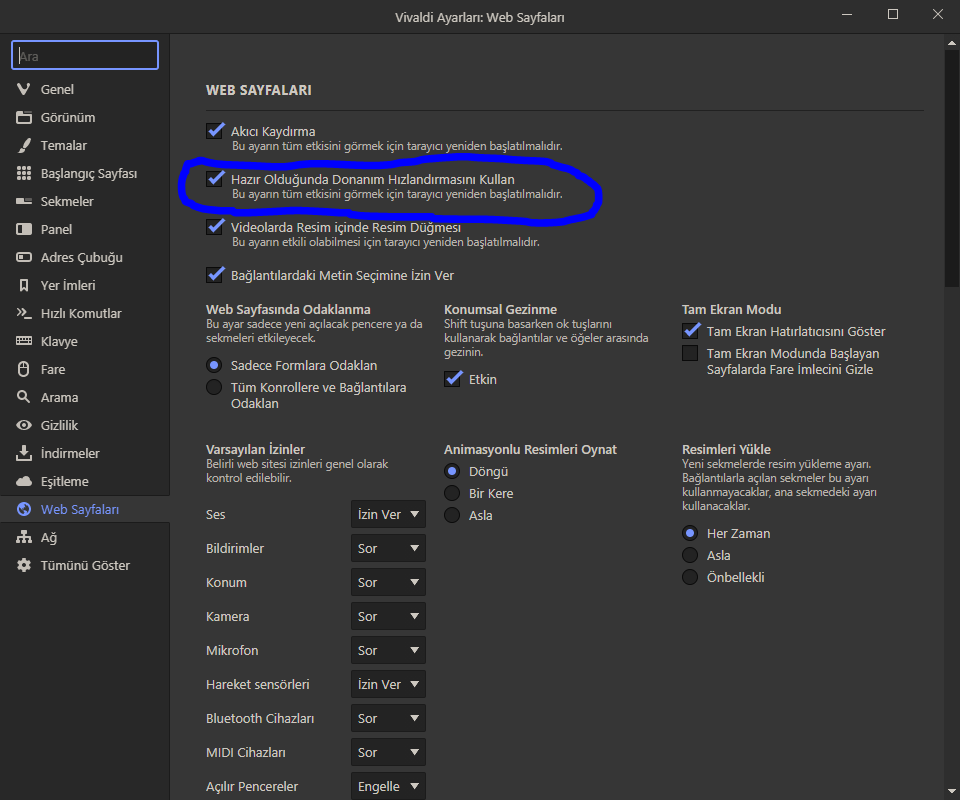Viewport: 960px width, 800px height.
Task: Open the Fare mouse icon
Action: pos(23,369)
